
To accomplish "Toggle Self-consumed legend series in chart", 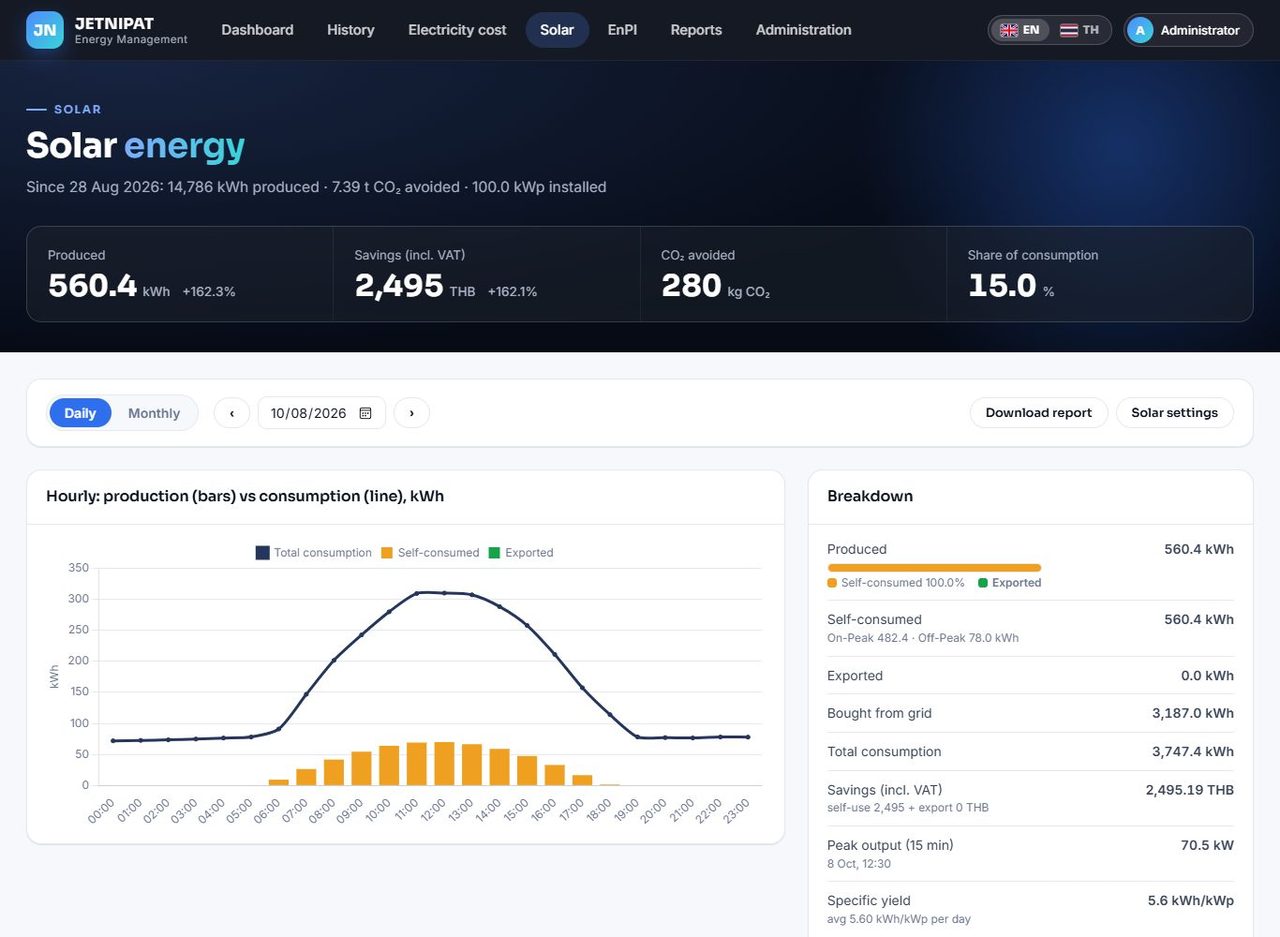I will 430,553.
